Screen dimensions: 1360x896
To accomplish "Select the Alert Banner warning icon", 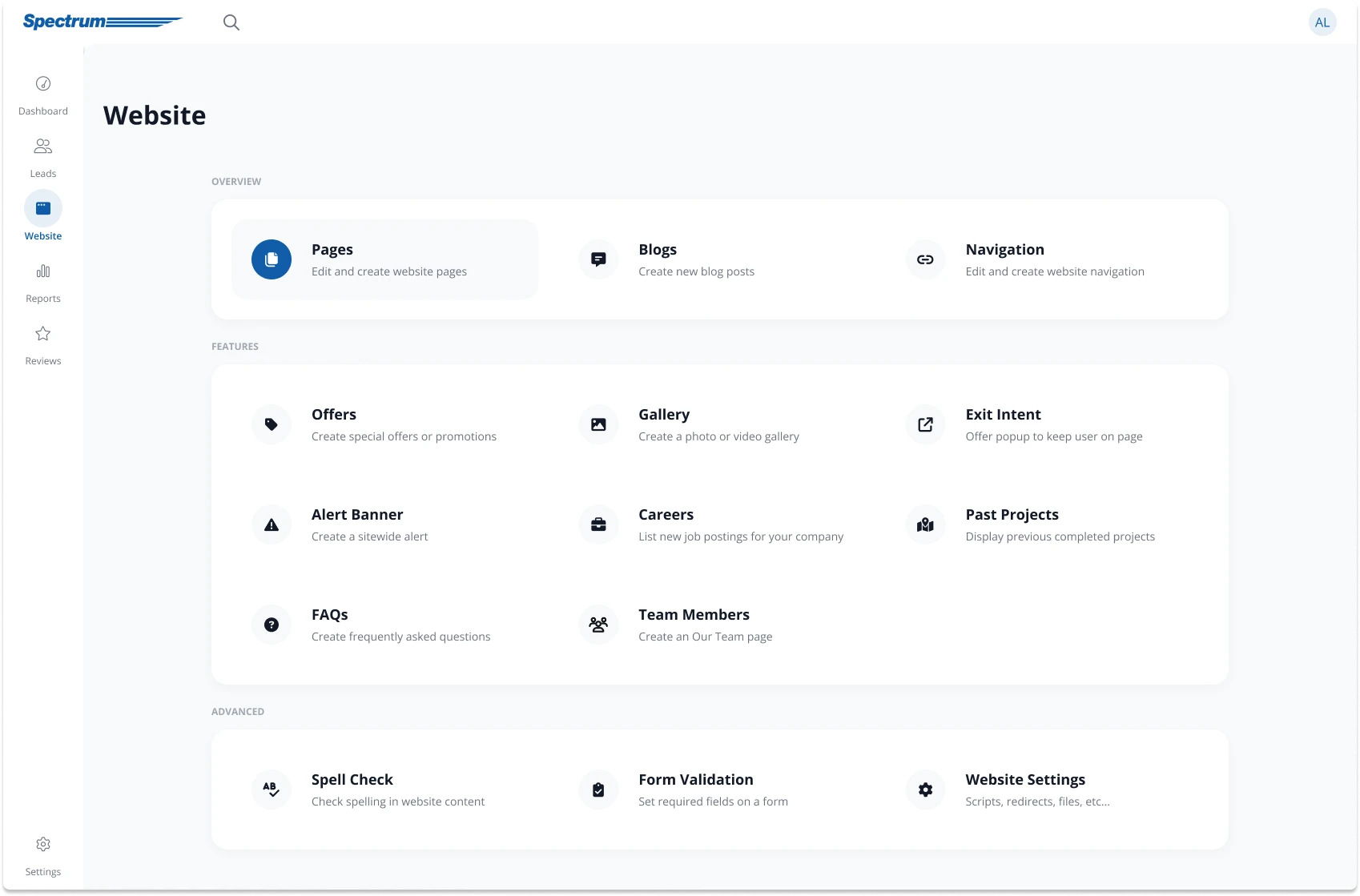I will [272, 524].
